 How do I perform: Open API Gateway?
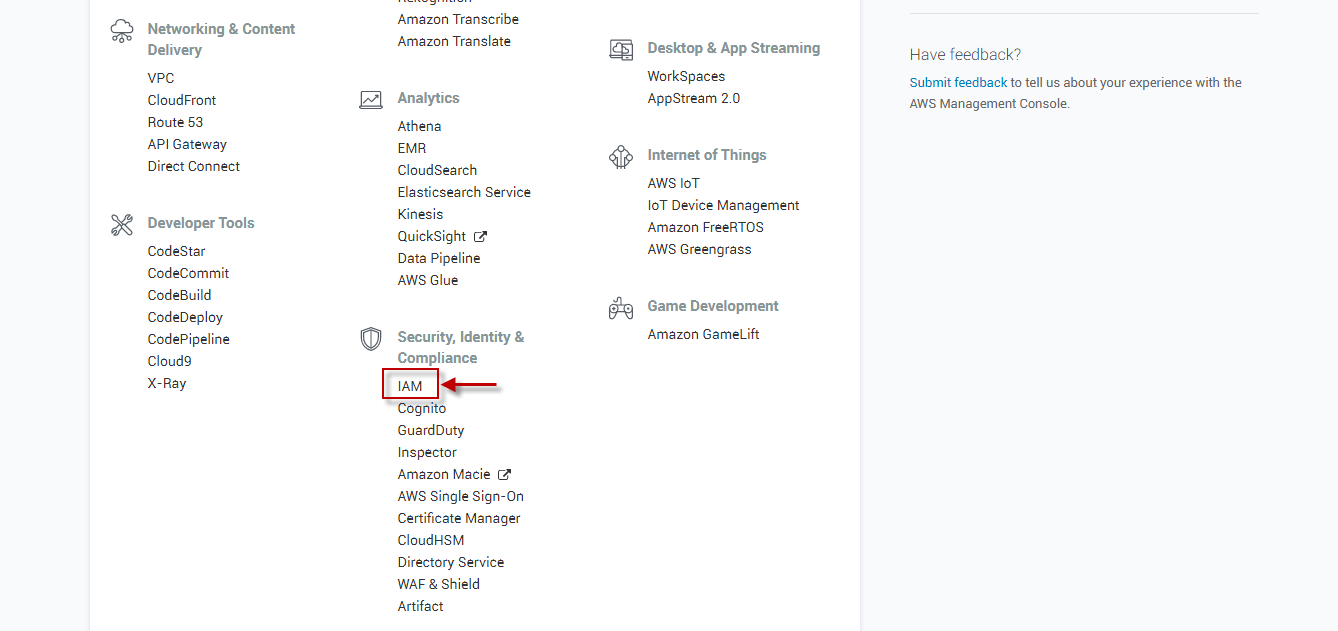point(187,144)
